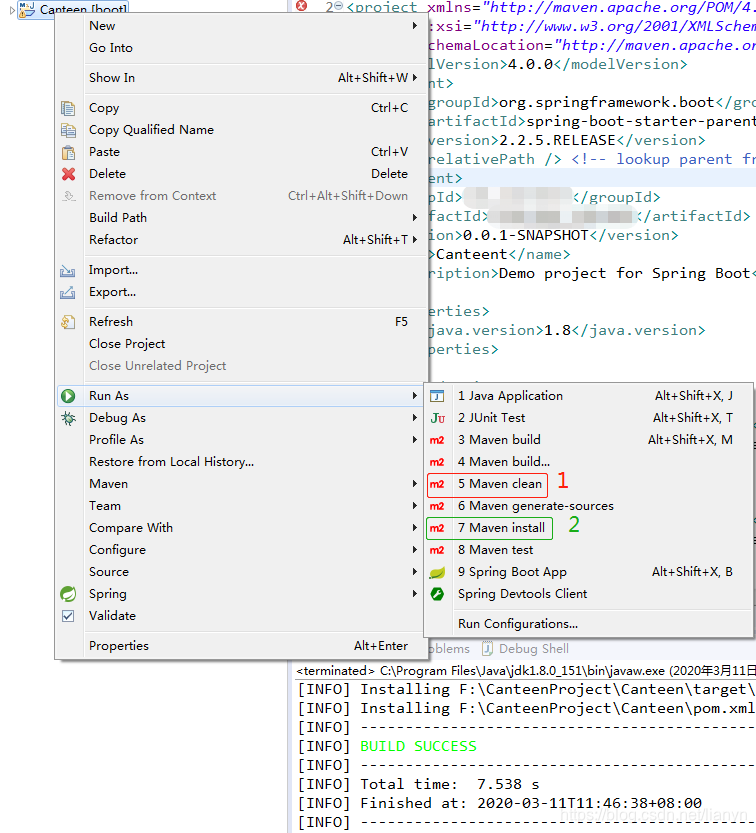Select Restore from Local History...
Image resolution: width=756 pixels, height=833 pixels.
242,462
